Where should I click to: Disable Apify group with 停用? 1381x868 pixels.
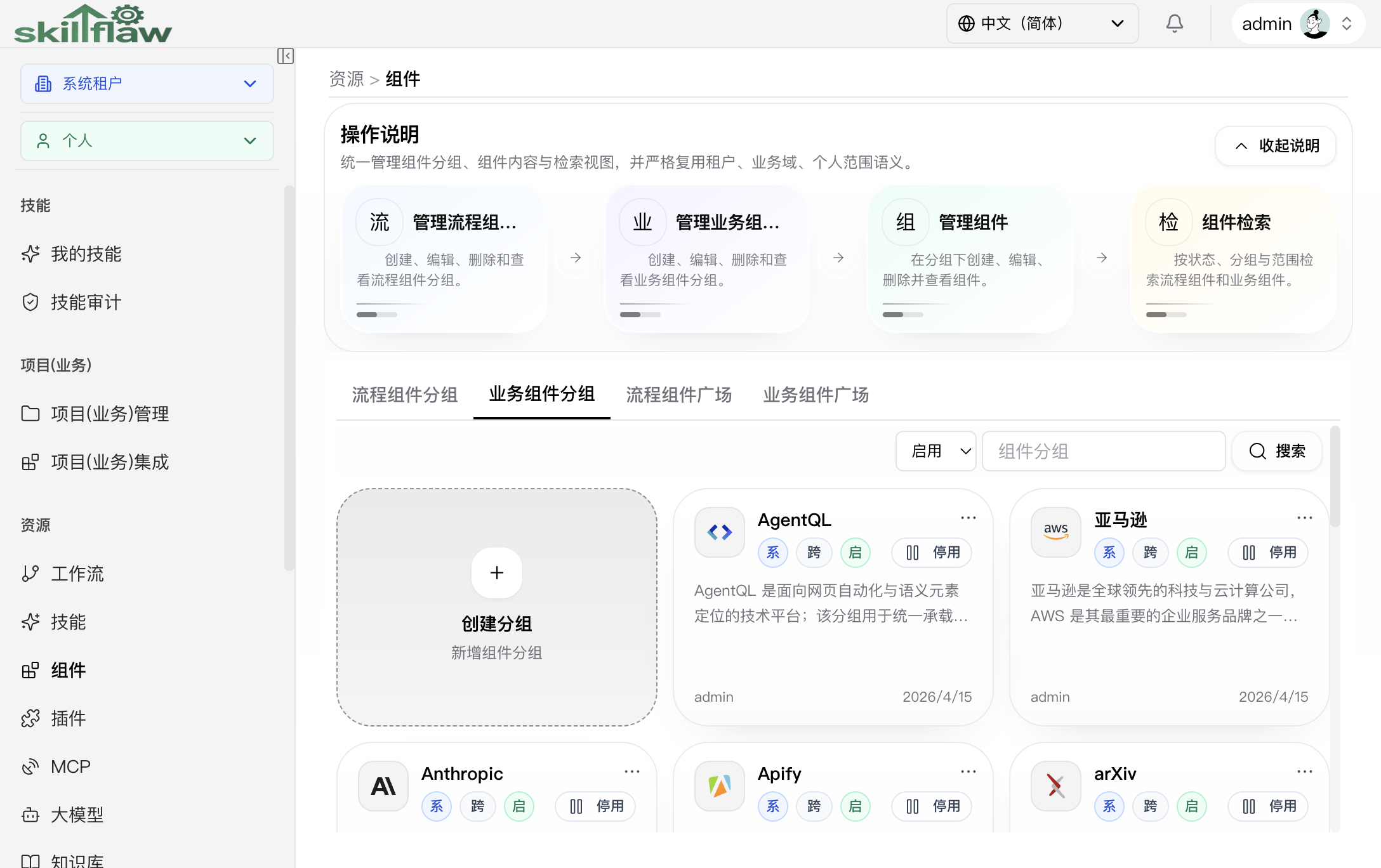[x=932, y=806]
